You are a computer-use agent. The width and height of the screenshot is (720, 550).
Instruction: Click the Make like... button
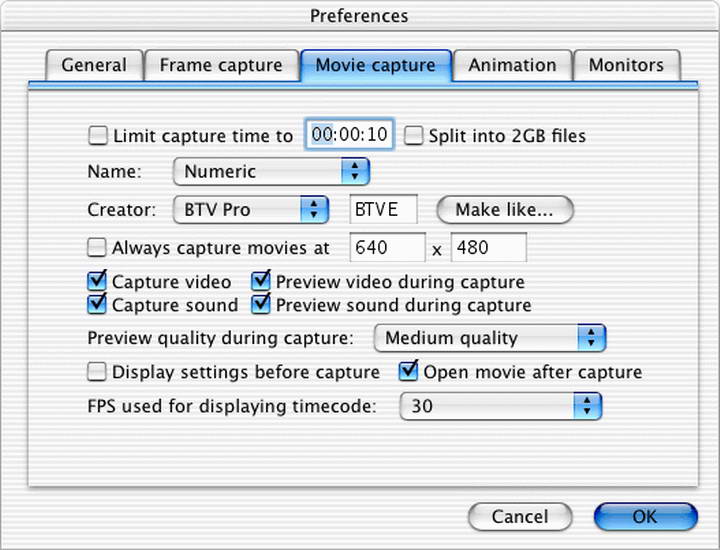504,210
